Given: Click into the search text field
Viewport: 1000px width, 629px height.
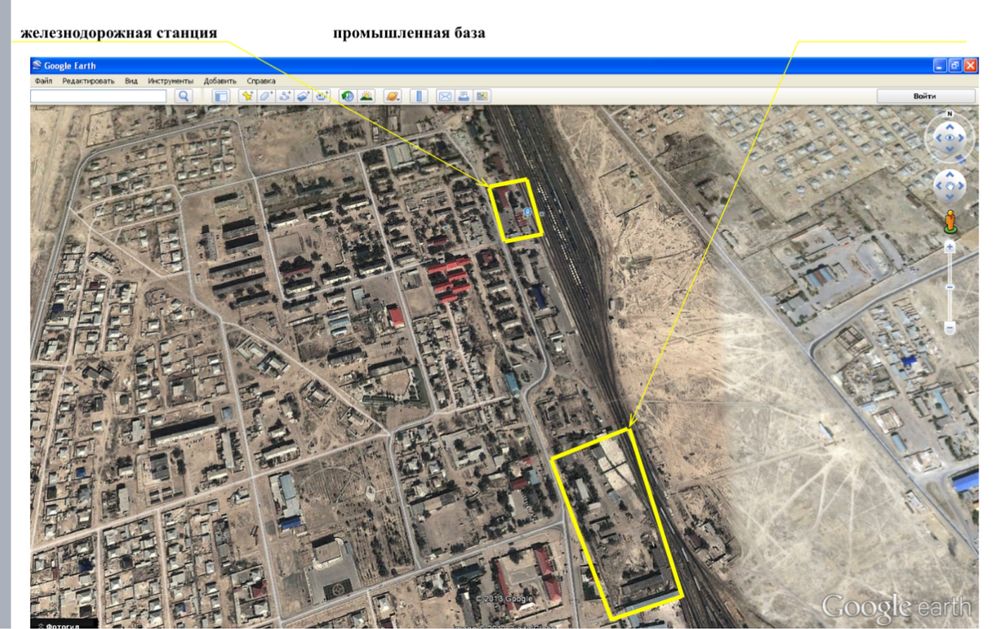Looking at the screenshot, I should pos(99,96).
